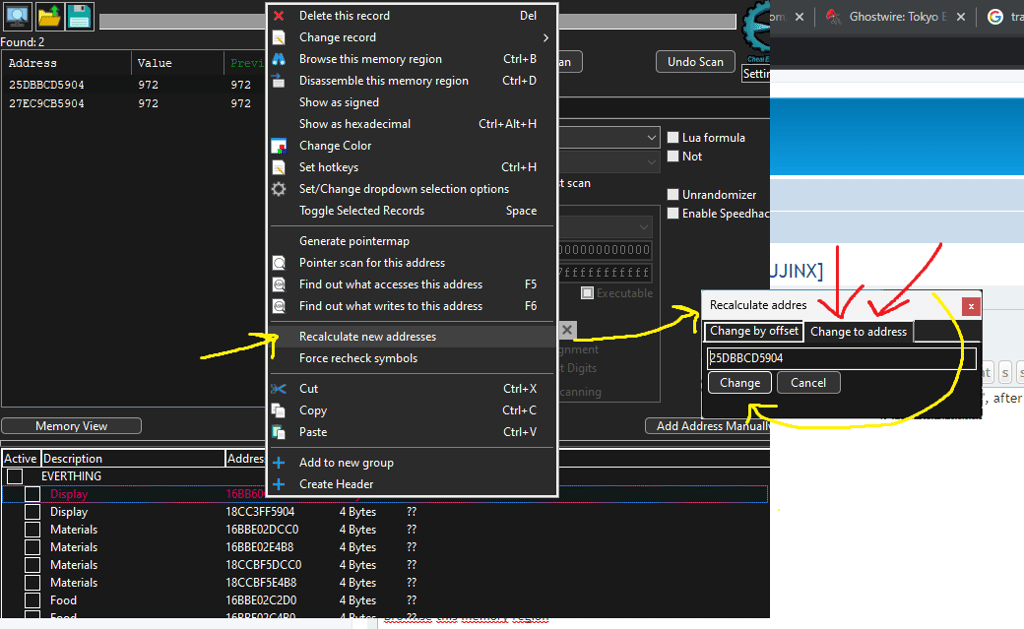This screenshot has height=629, width=1024.
Task: Click the gear icon for dropdown selection options
Action: (x=279, y=189)
